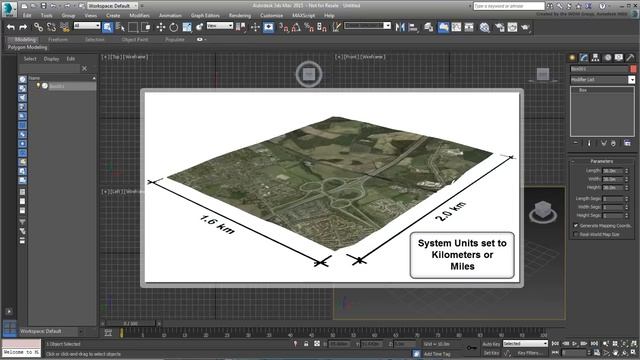
Task: Switch to the Populate ribbon tab
Action: pos(175,40)
